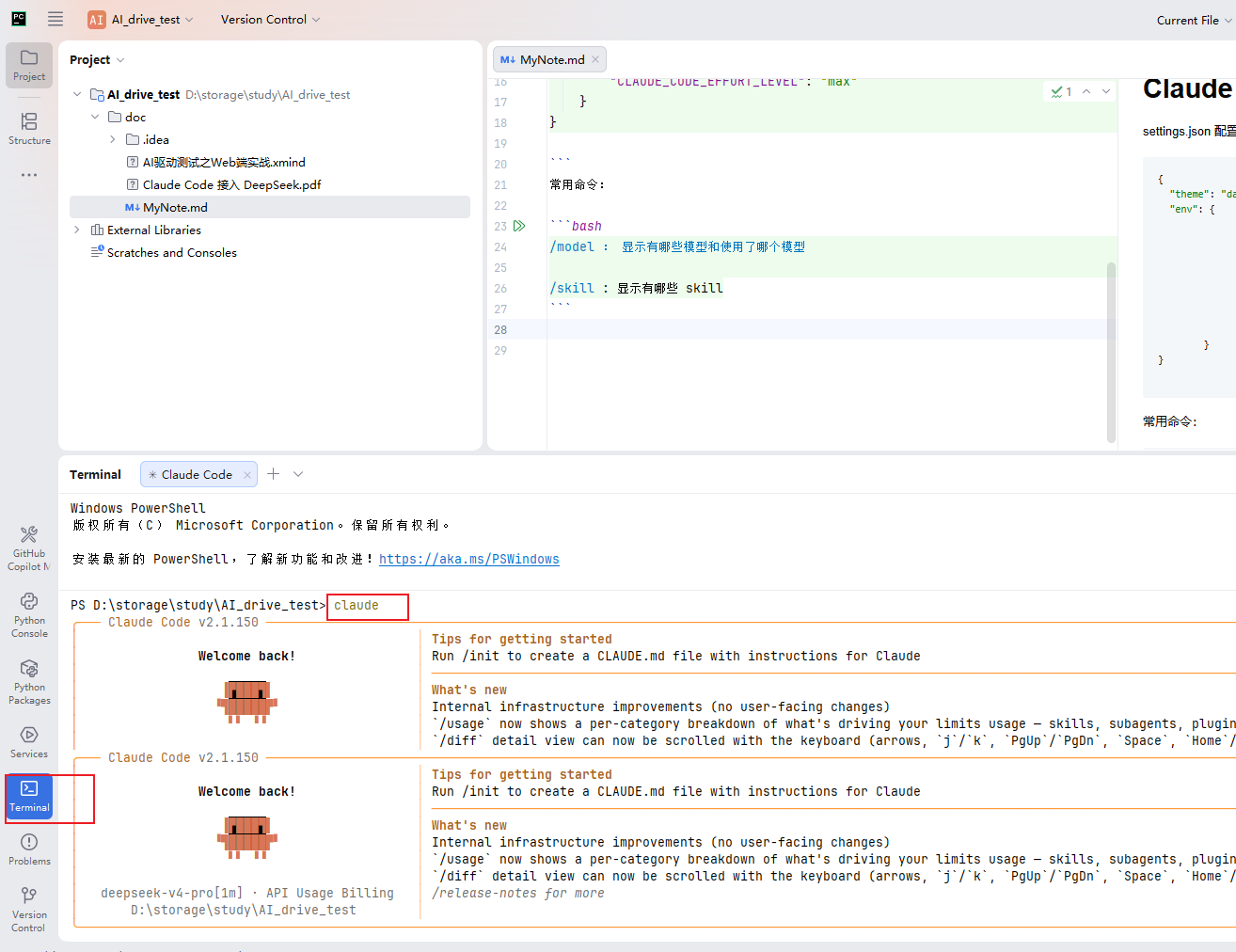Click 'Windows PowerShell' terminal header text
The image size is (1236, 952).
click(138, 508)
